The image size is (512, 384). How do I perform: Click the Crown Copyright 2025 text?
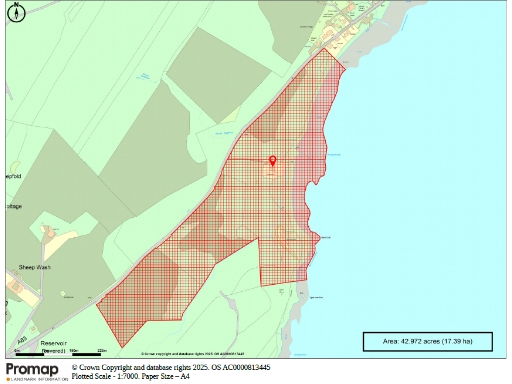pos(171,367)
